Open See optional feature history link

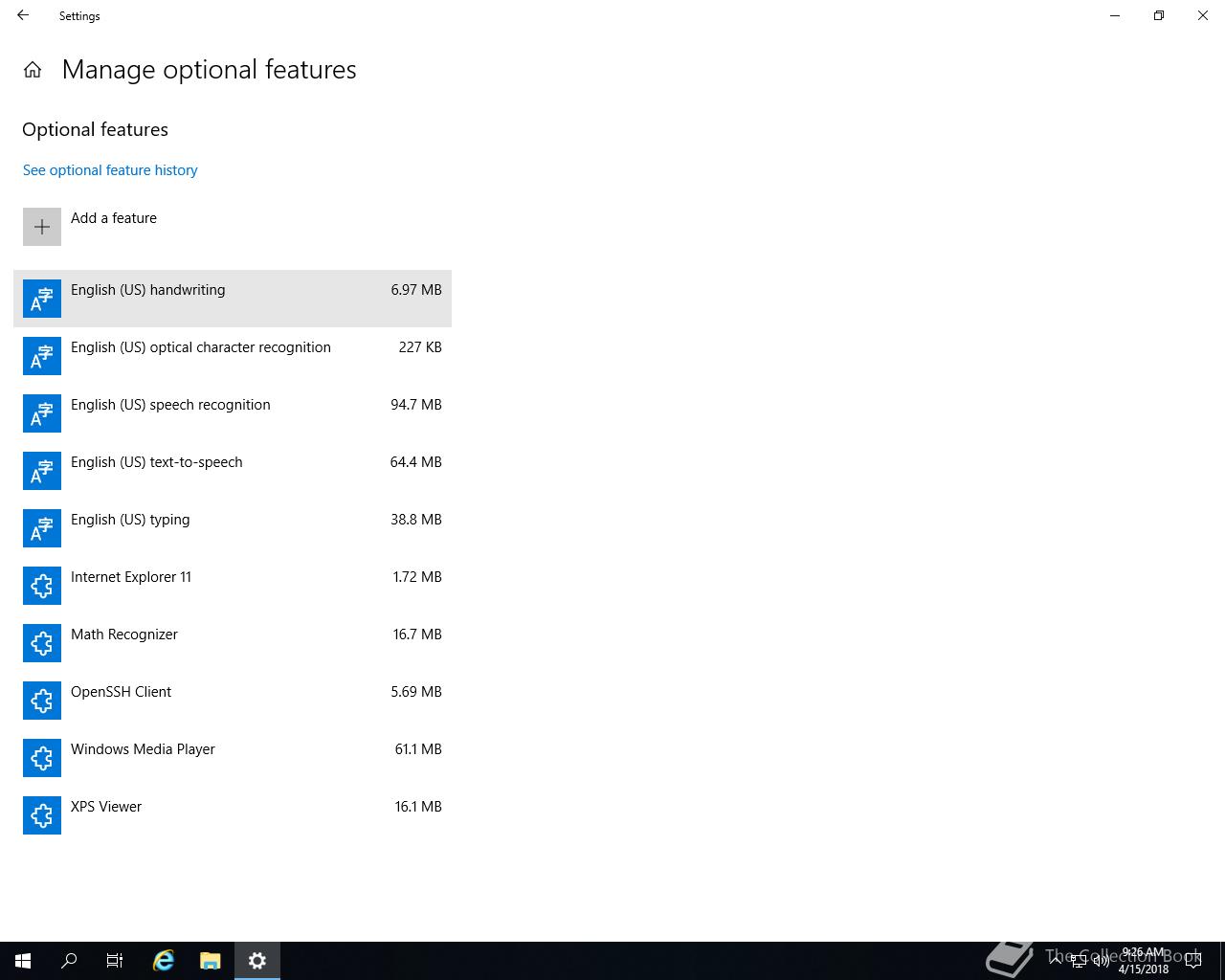point(110,170)
